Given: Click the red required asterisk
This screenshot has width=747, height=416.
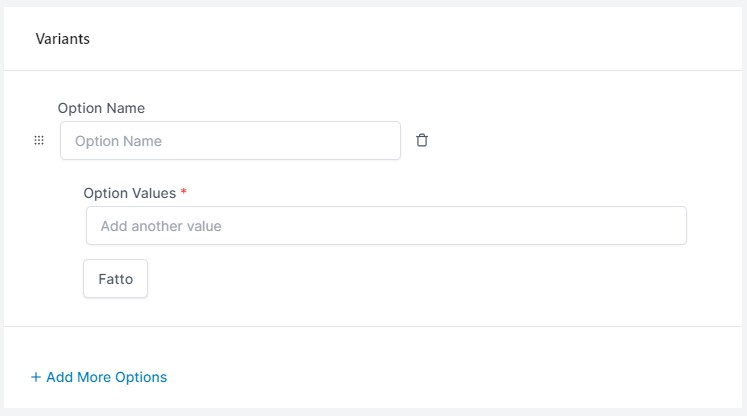Looking at the screenshot, I should tap(183, 192).
